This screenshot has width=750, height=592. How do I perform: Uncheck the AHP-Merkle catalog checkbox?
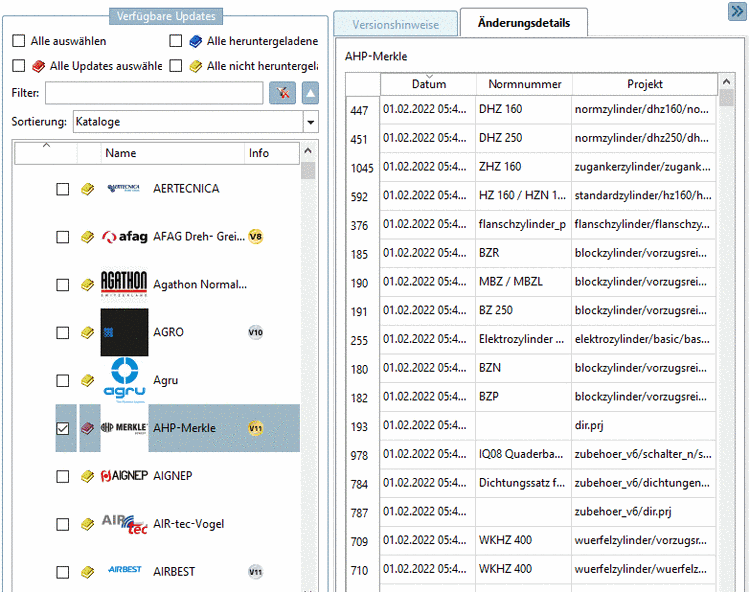[63, 428]
